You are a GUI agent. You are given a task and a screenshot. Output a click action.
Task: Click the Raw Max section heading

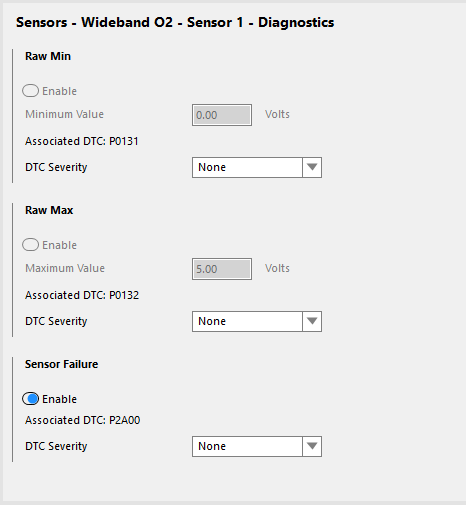(49, 210)
